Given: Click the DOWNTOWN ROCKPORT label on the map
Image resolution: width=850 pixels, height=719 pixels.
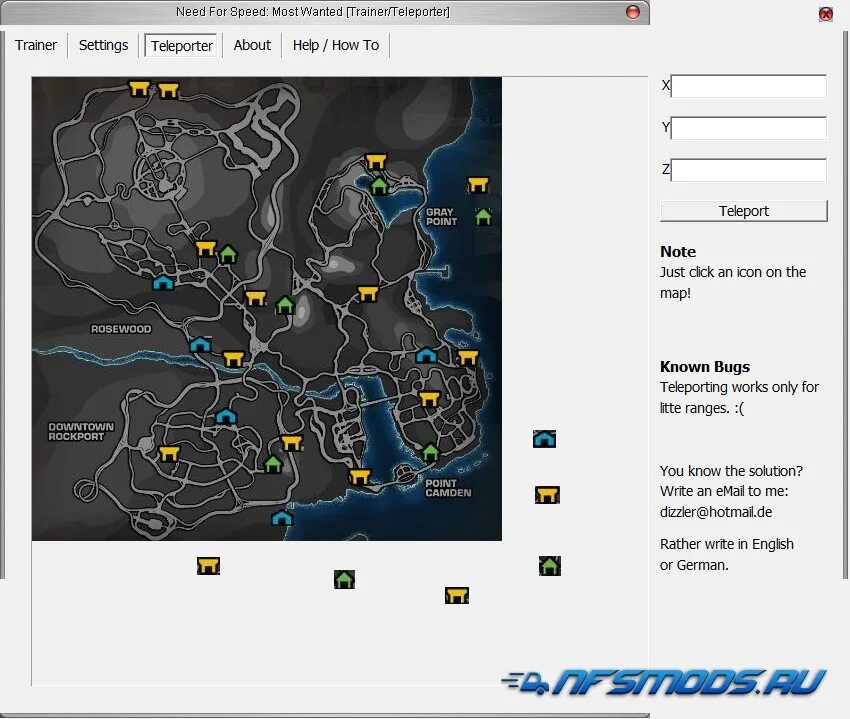Looking at the screenshot, I should pyautogui.click(x=81, y=432).
